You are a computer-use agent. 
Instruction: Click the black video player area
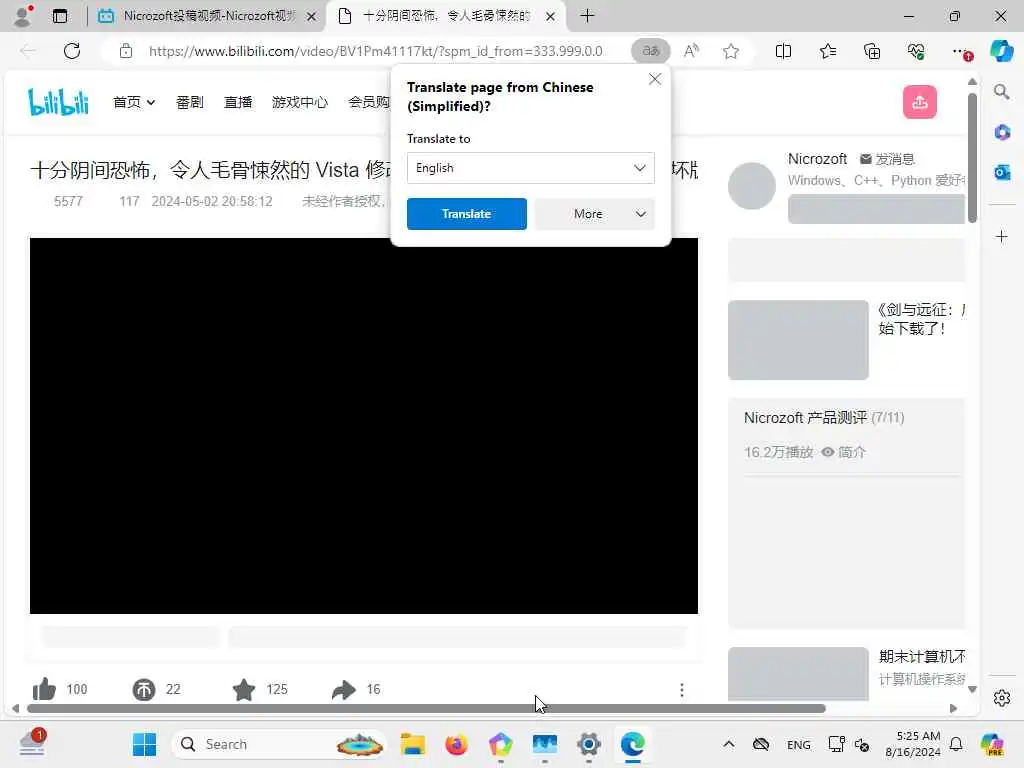point(364,426)
